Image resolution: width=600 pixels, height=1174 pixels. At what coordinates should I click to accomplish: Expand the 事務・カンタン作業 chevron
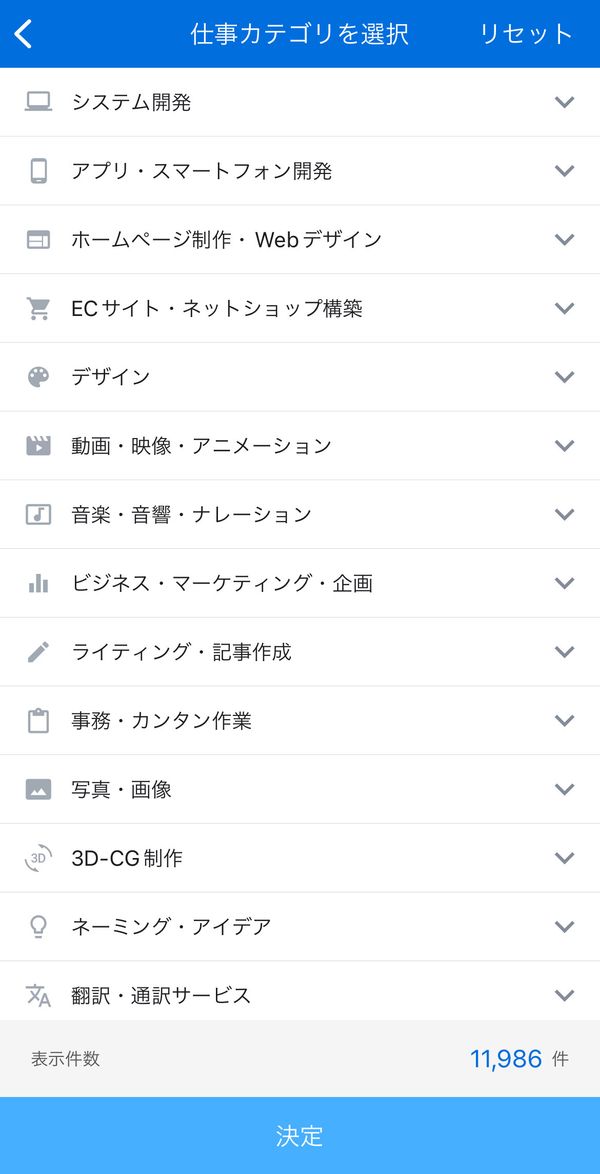(565, 720)
